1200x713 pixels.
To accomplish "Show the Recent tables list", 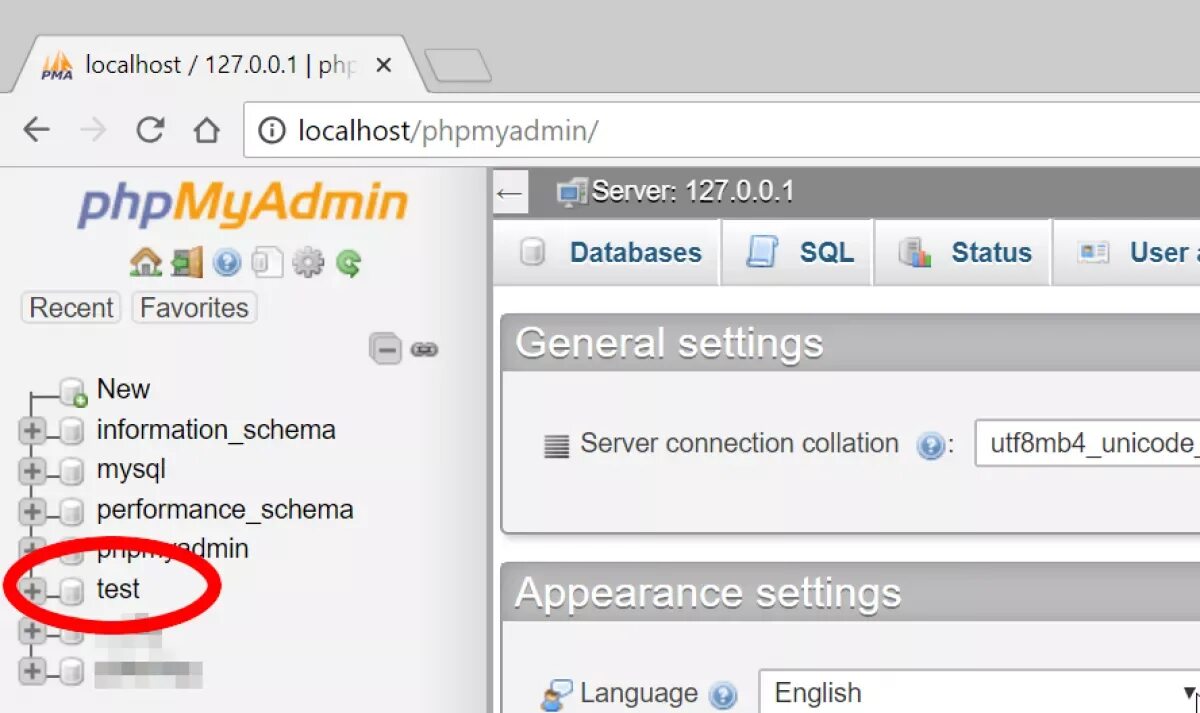I will pyautogui.click(x=71, y=308).
